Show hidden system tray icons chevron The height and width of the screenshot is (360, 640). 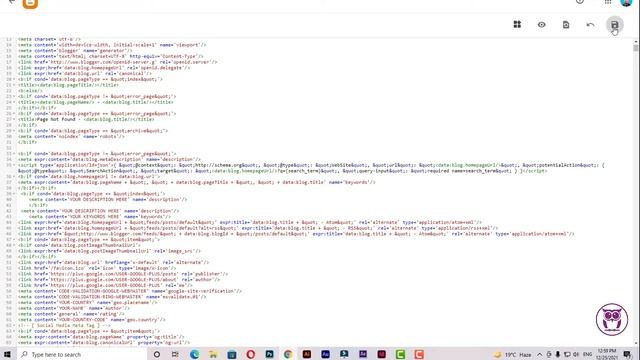tap(540, 354)
